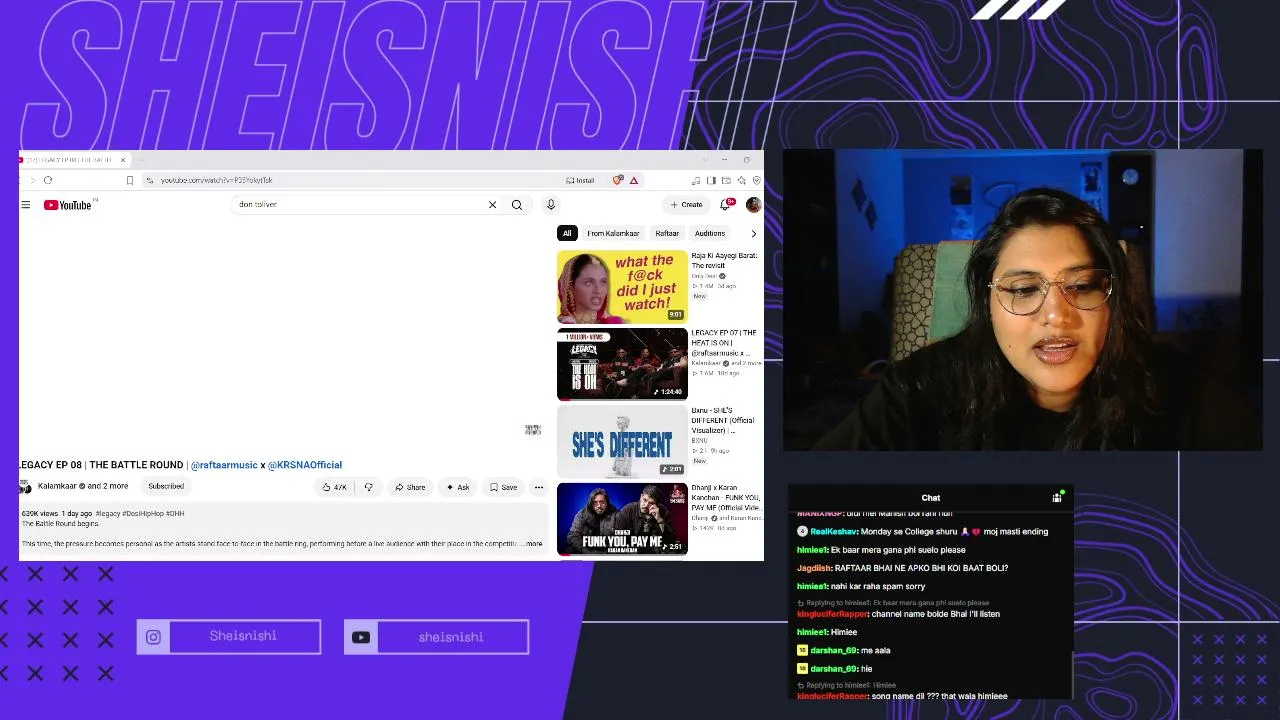The height and width of the screenshot is (720, 1280).
Task: Select the 'All' filter chip
Action: [567, 234]
